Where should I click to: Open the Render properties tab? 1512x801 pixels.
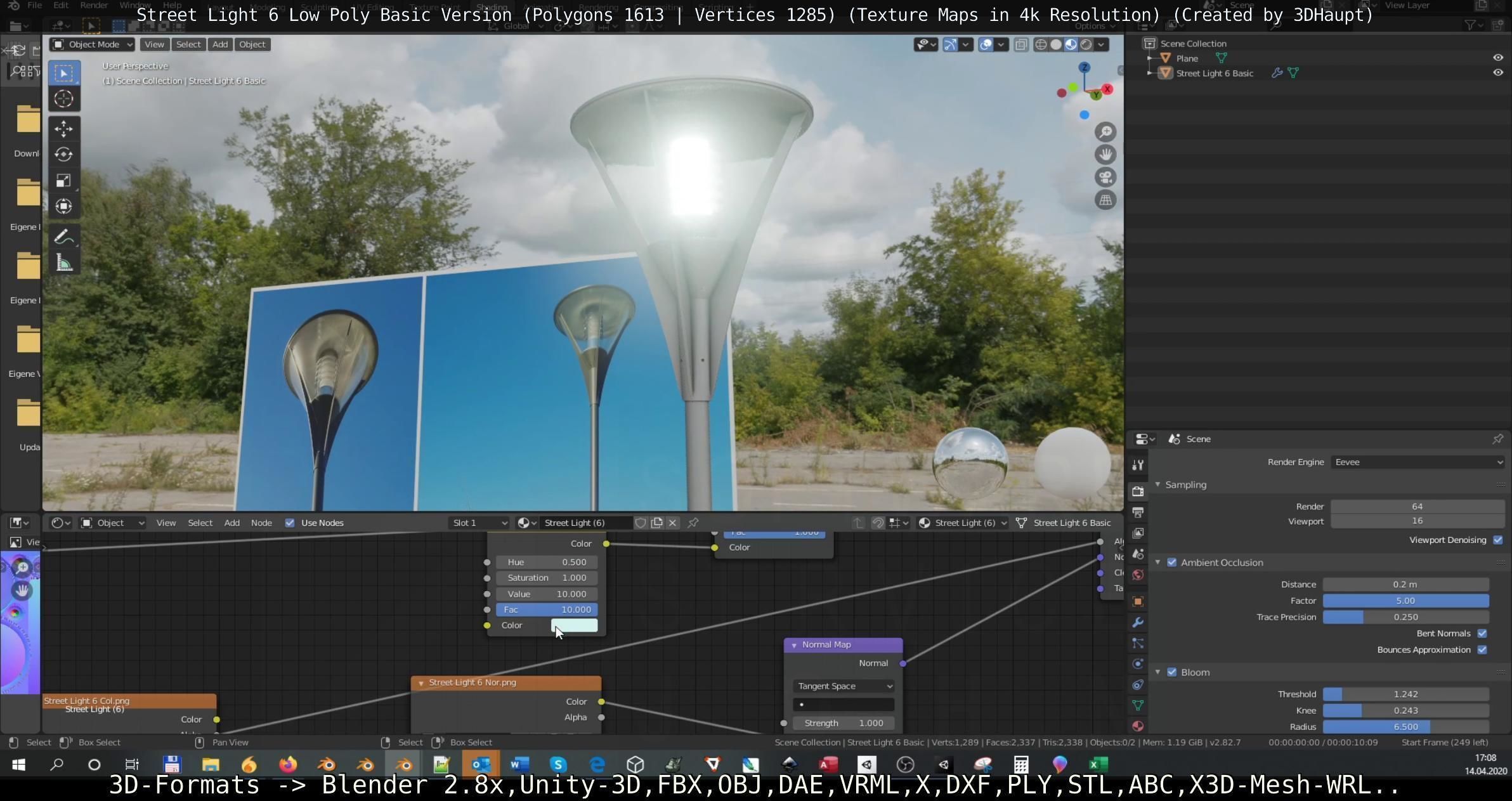coord(1138,492)
